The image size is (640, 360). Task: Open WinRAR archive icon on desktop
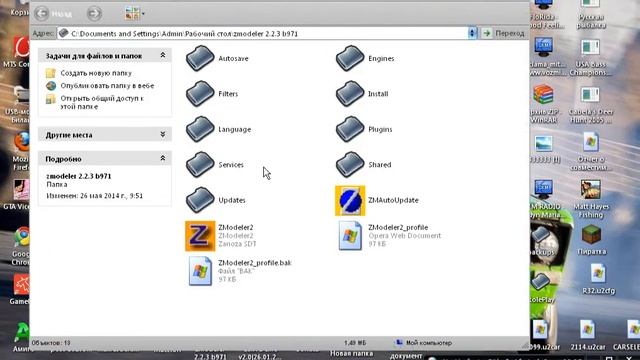click(543, 95)
